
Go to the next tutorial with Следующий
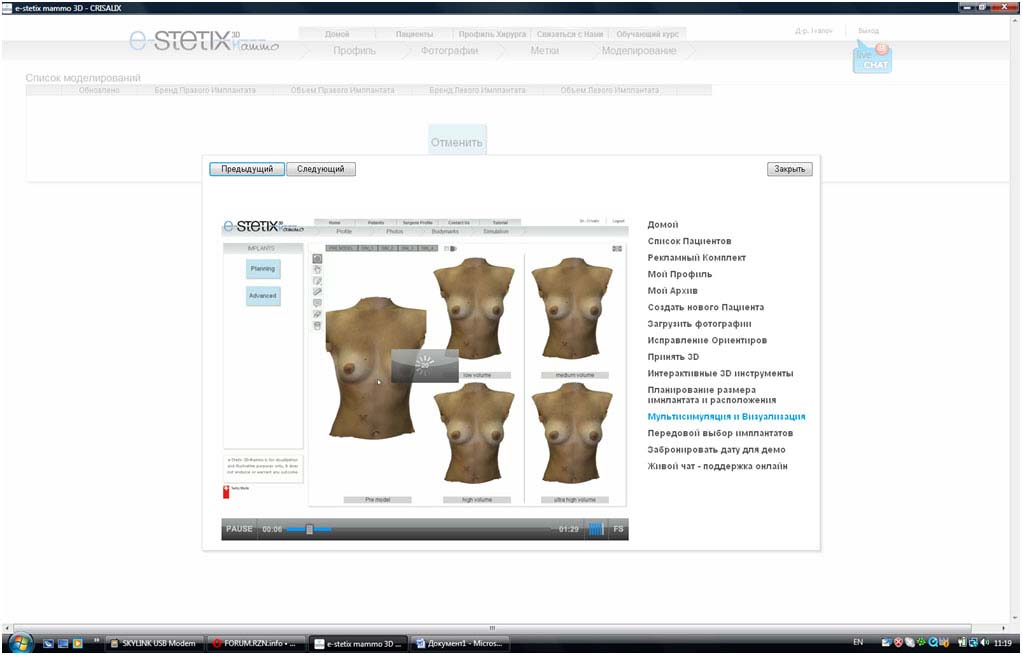[321, 169]
